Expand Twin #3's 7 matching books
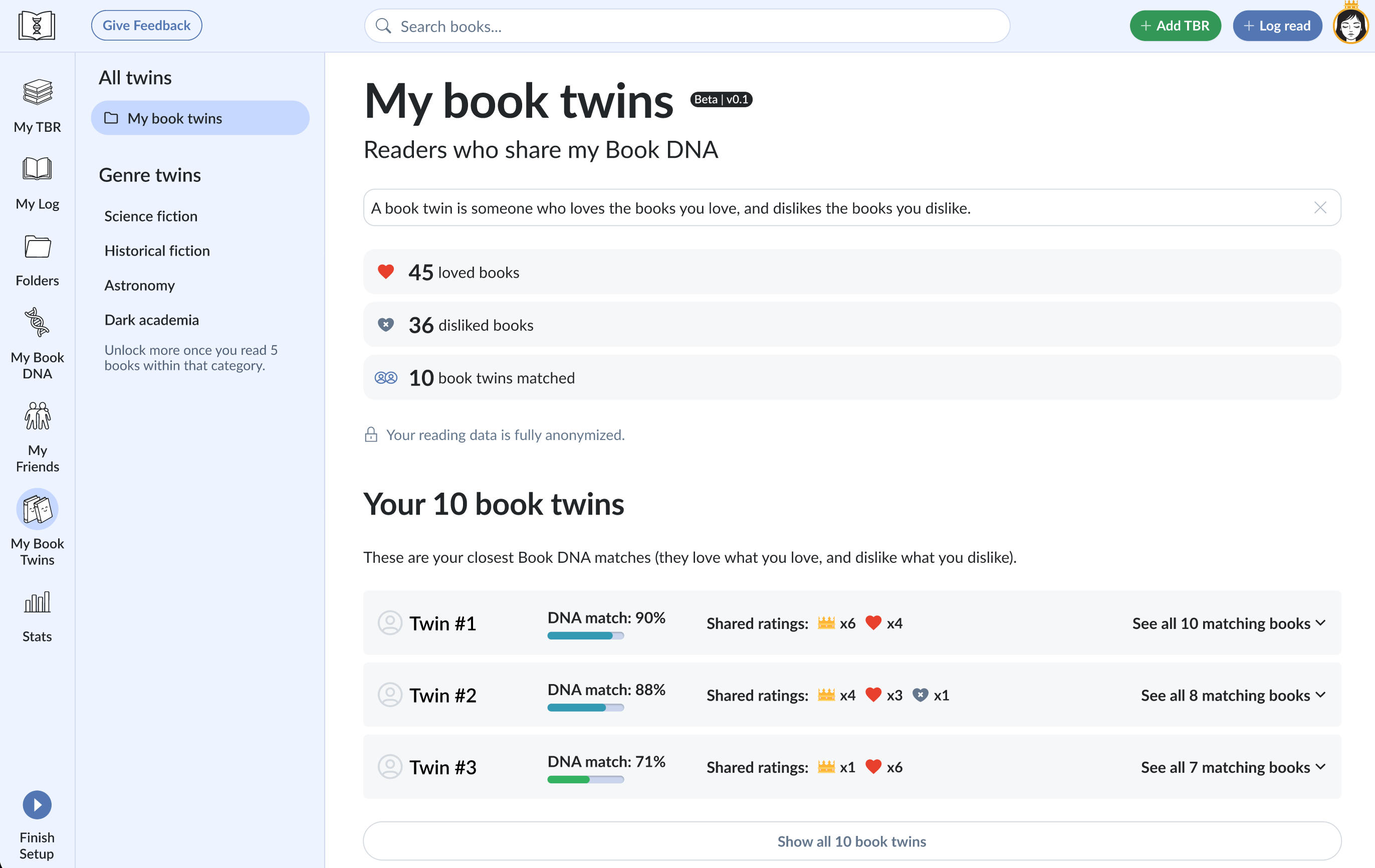 pyautogui.click(x=1232, y=767)
